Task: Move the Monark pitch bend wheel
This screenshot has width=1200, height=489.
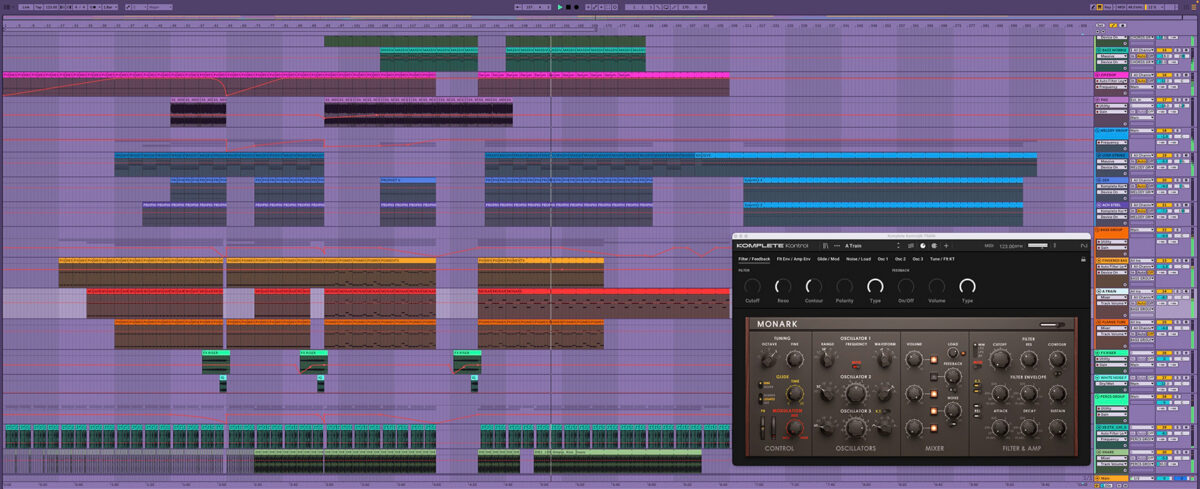Action: [762, 430]
